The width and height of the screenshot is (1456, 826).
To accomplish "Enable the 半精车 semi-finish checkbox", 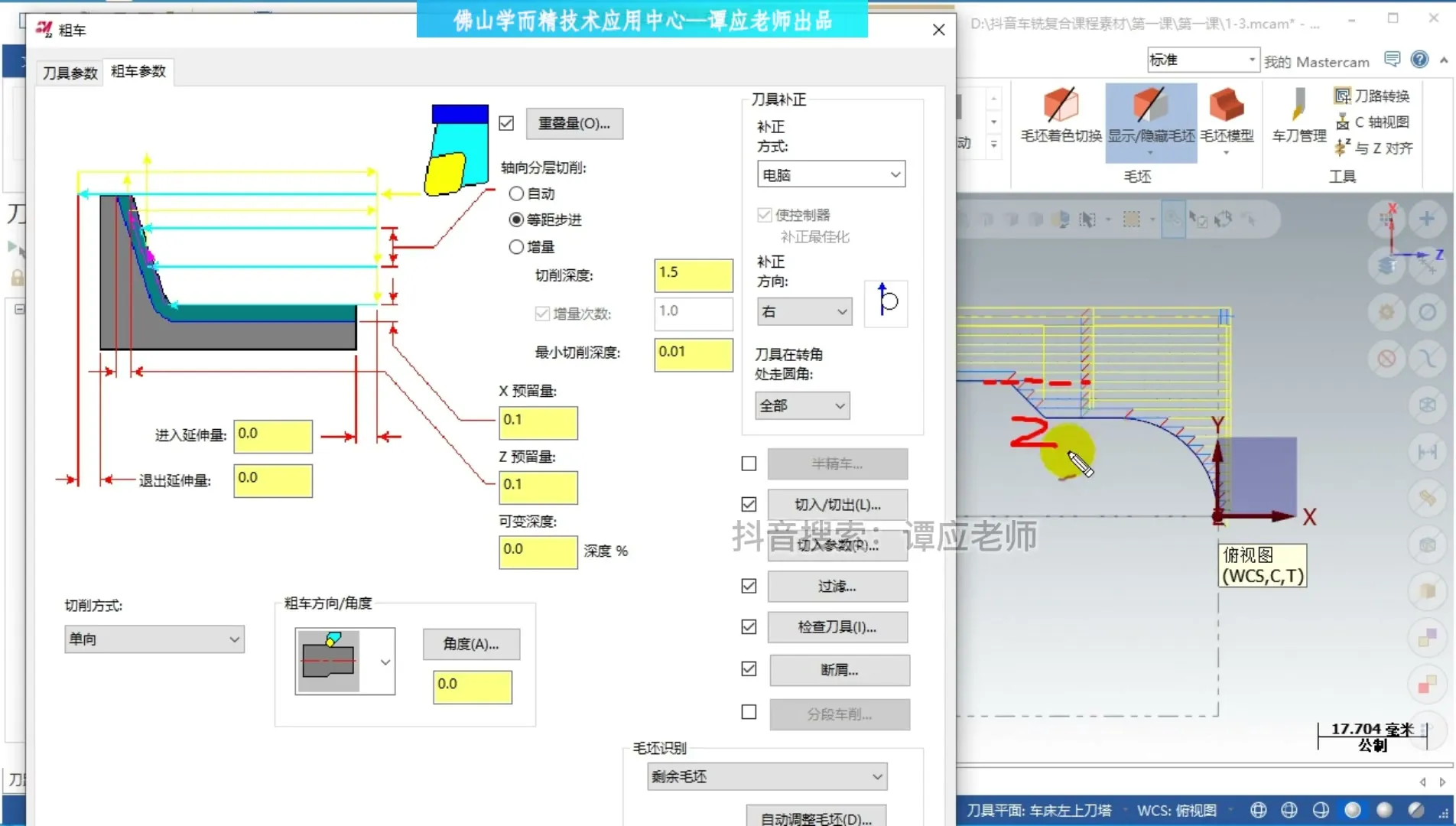I will point(748,463).
